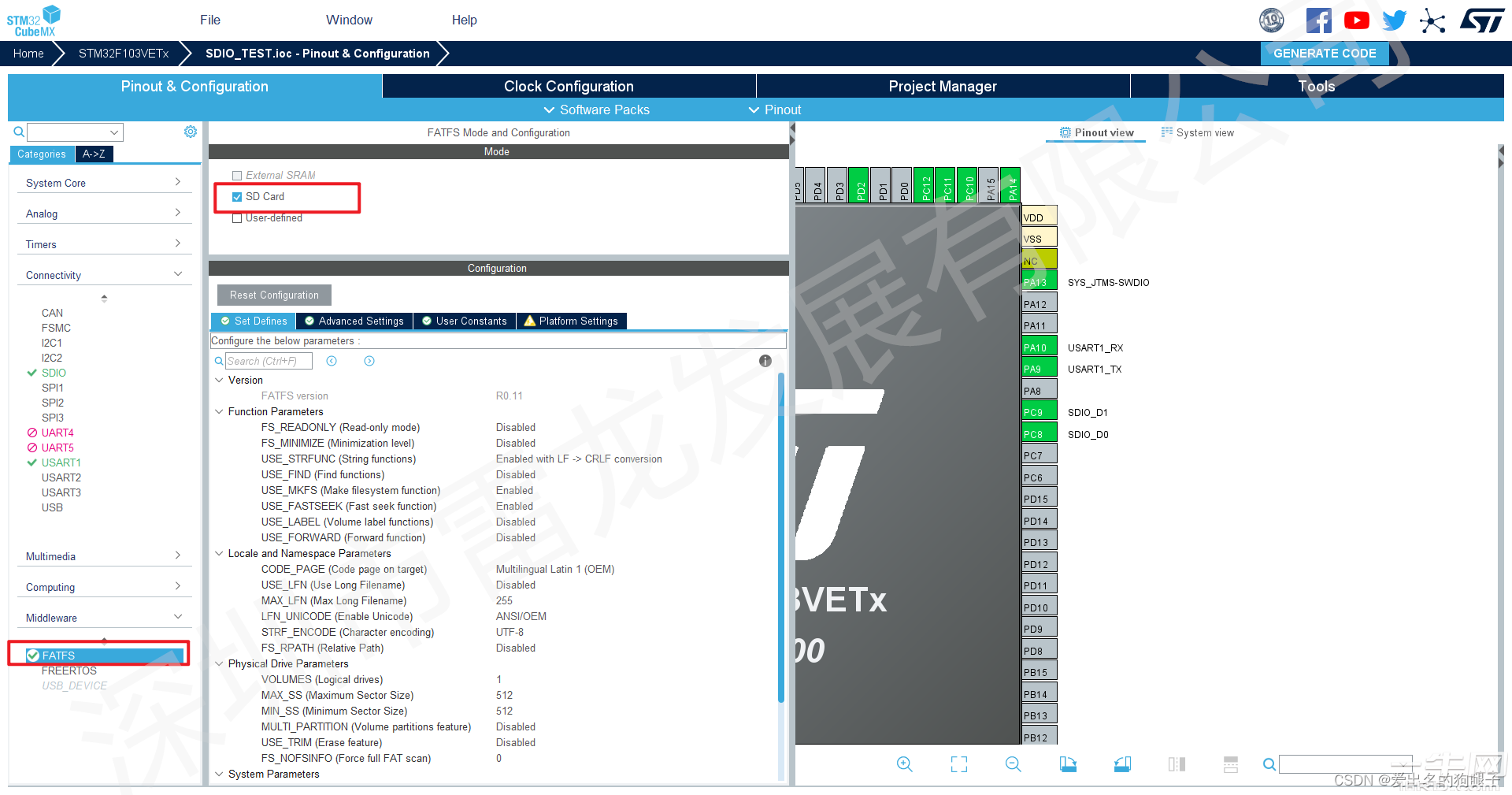Go to Home breadcrumb
The image size is (1512, 795).
click(28, 54)
